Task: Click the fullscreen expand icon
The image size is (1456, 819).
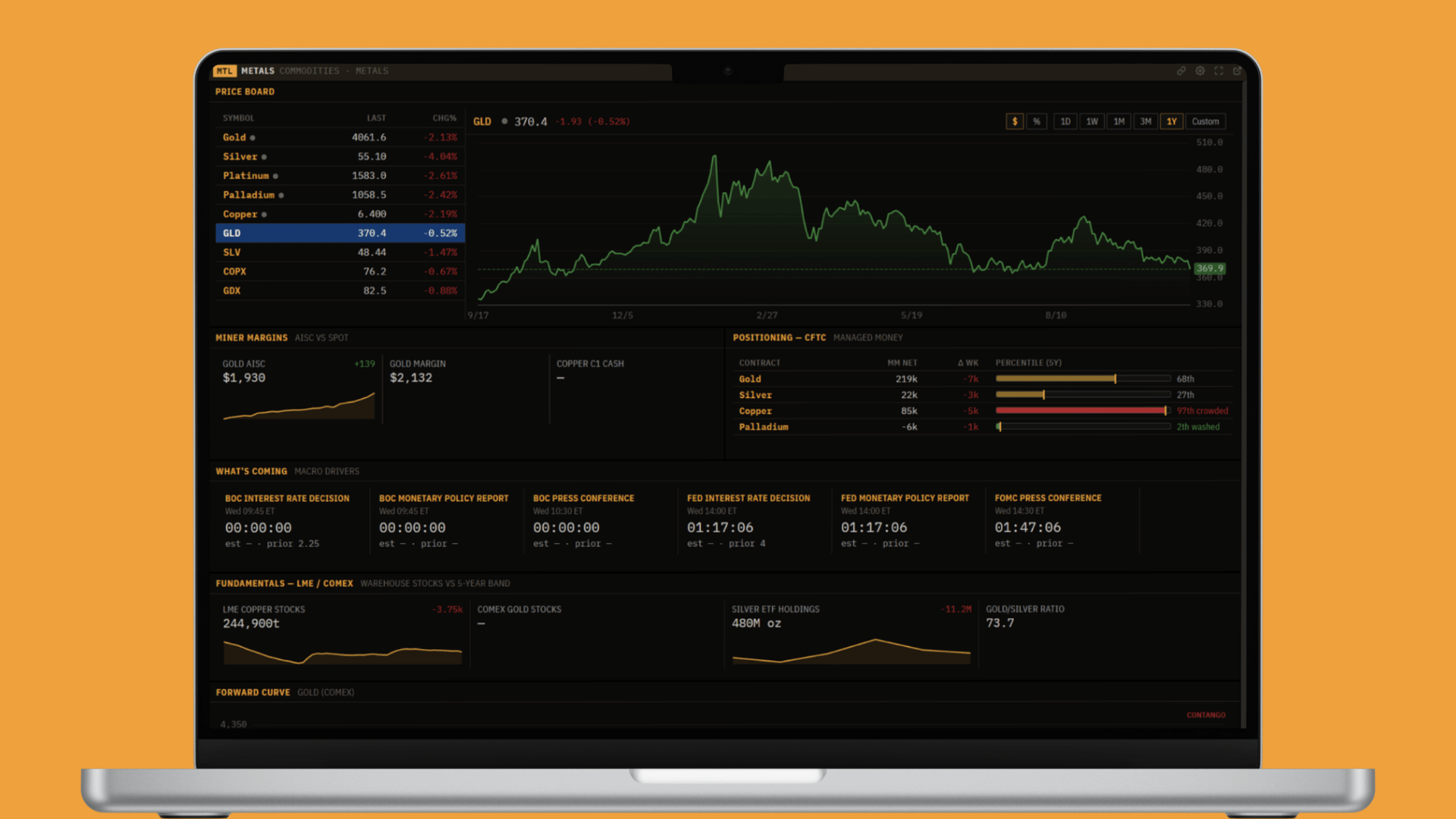Action: tap(1219, 71)
